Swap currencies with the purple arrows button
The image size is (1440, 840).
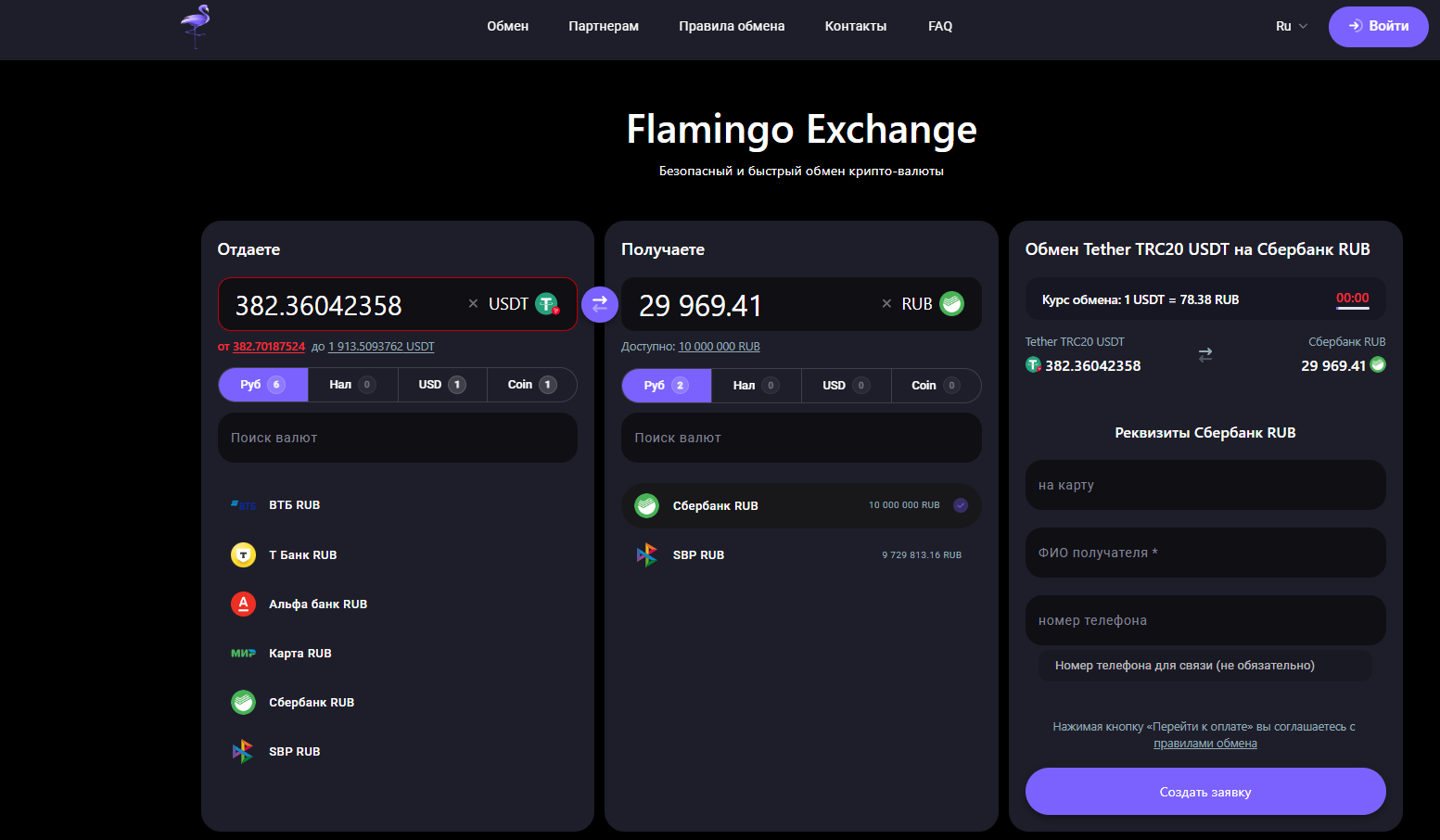(600, 303)
